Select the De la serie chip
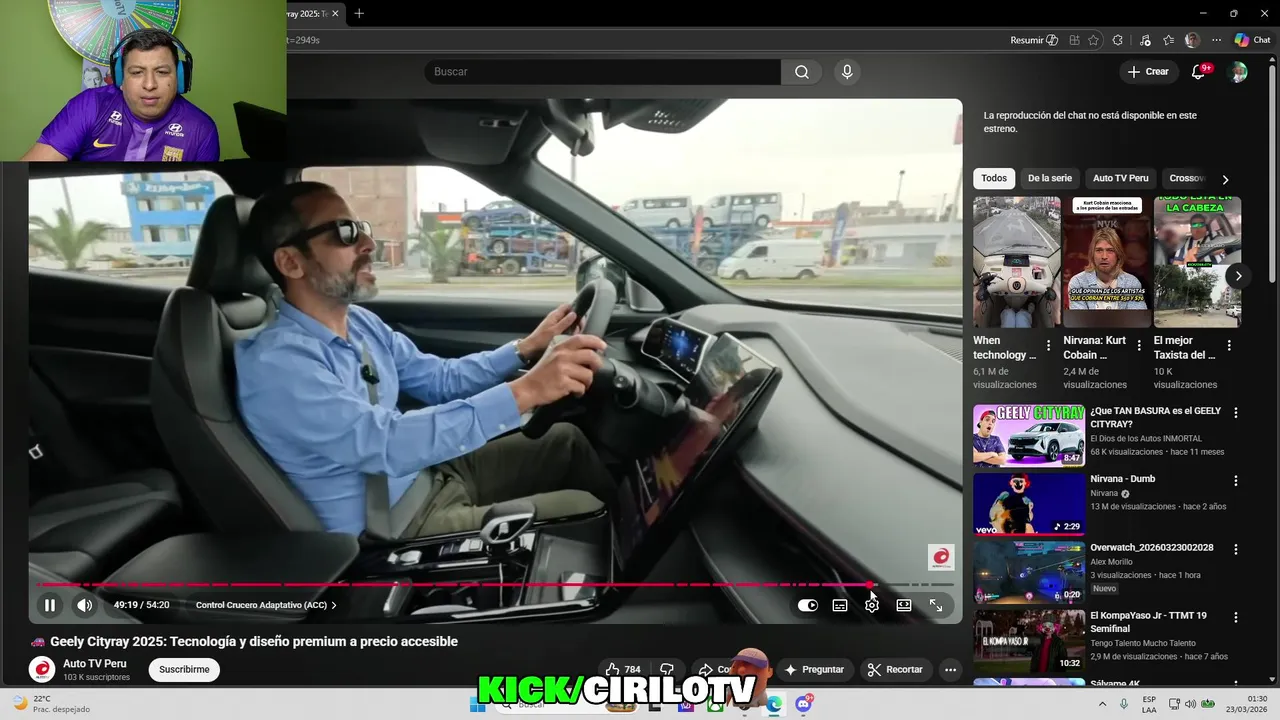1280x720 pixels. [x=1049, y=178]
